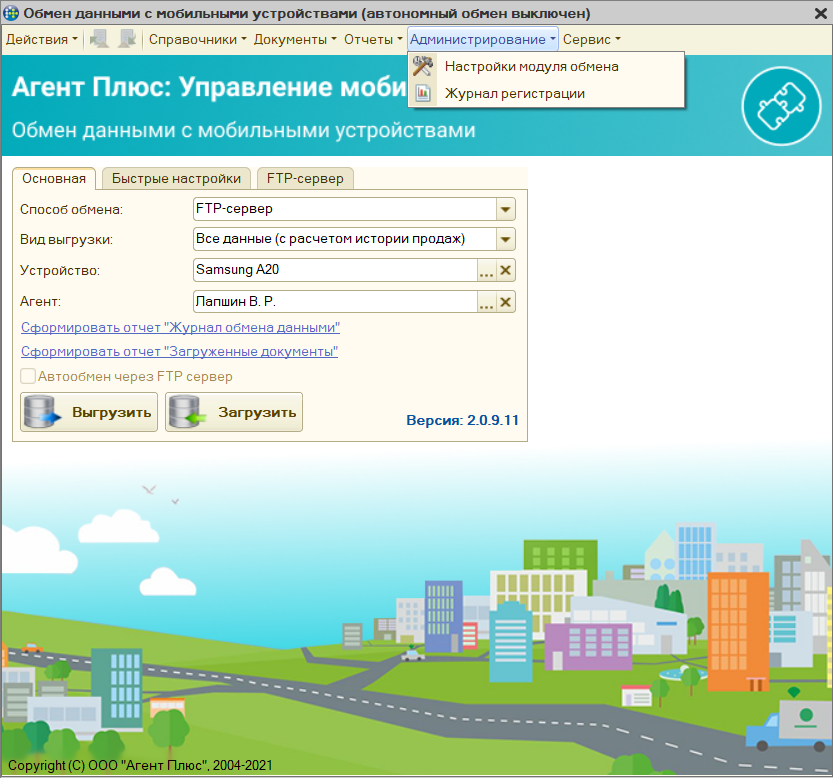Click the Вид выгрузки field value
The image size is (833, 778).
click(345, 239)
